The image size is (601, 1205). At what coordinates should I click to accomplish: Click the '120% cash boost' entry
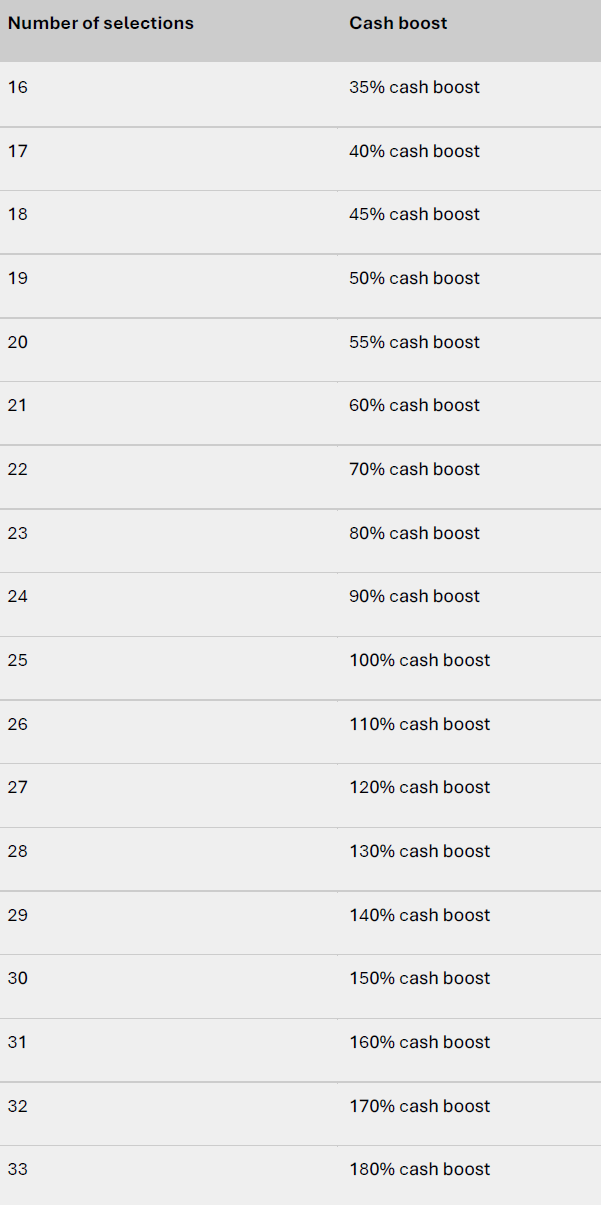[420, 788]
